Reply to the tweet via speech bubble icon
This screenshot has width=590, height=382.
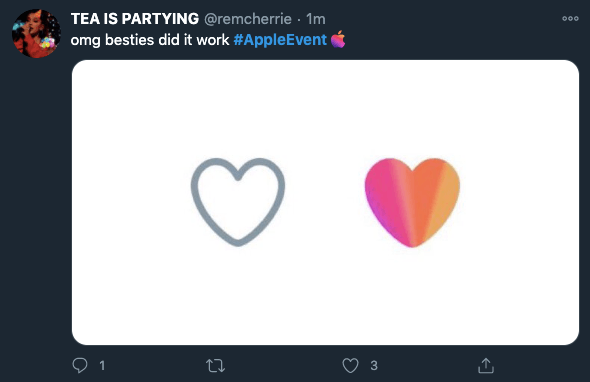point(80,365)
